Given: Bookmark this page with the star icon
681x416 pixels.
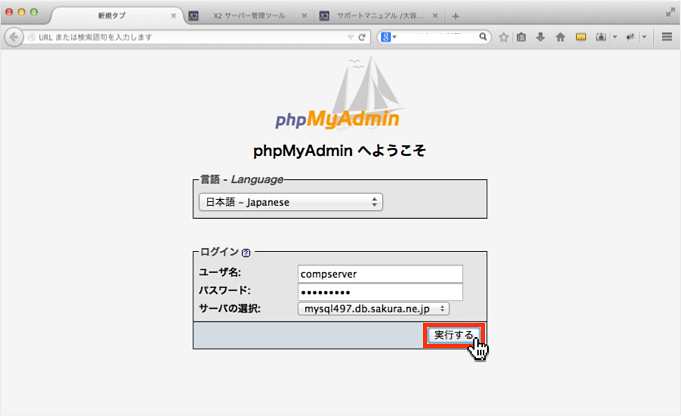Looking at the screenshot, I should click(x=503, y=37).
